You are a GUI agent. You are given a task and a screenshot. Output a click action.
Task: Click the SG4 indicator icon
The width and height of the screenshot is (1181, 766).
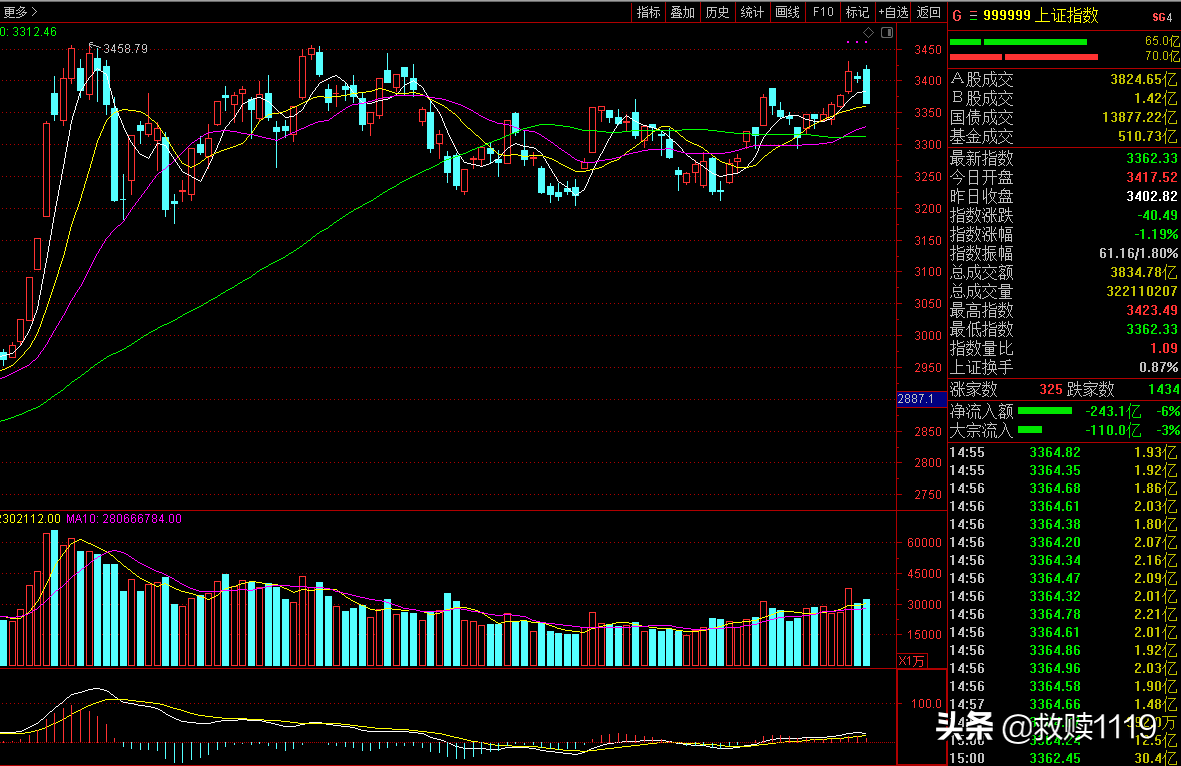click(1162, 17)
